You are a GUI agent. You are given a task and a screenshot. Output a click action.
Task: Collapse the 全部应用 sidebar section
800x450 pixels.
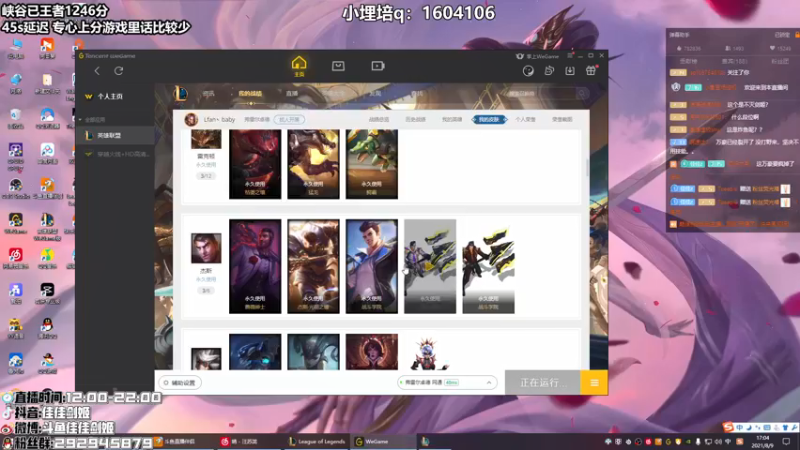tap(92, 119)
